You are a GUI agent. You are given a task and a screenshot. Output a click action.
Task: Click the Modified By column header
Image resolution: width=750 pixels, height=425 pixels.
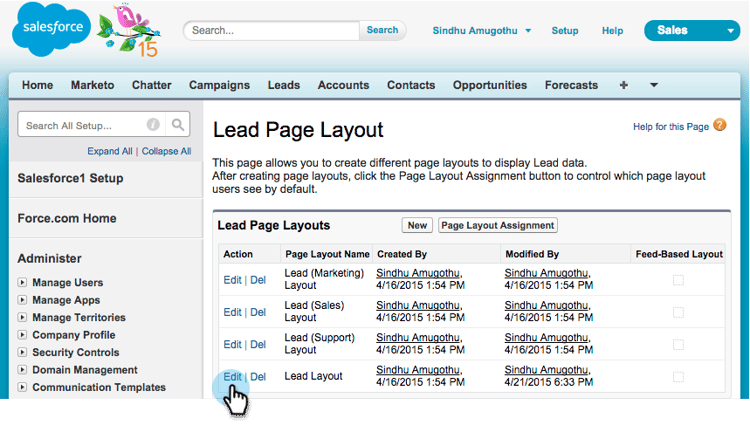click(x=532, y=254)
